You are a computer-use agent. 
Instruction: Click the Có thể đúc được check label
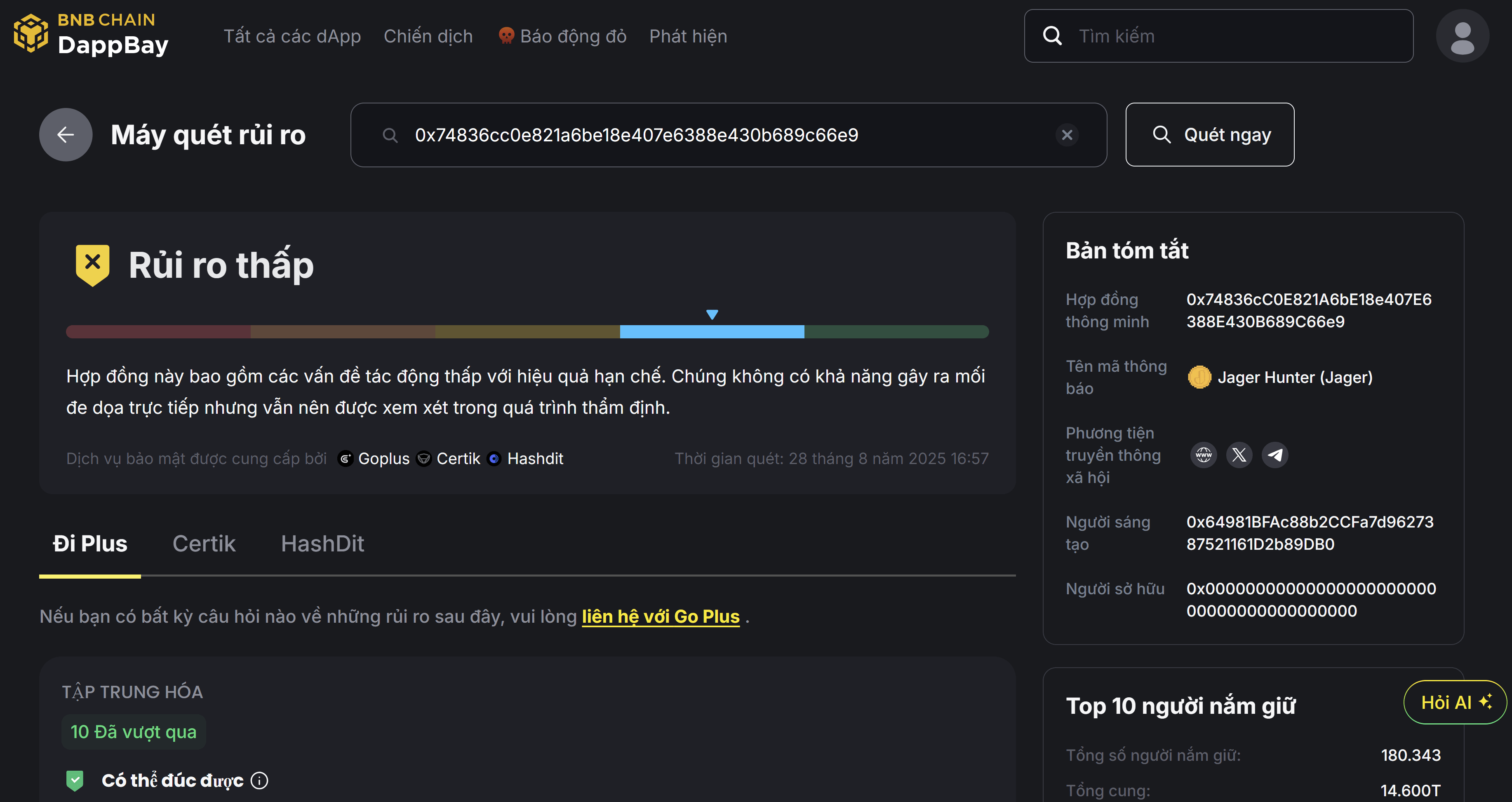[x=173, y=780]
